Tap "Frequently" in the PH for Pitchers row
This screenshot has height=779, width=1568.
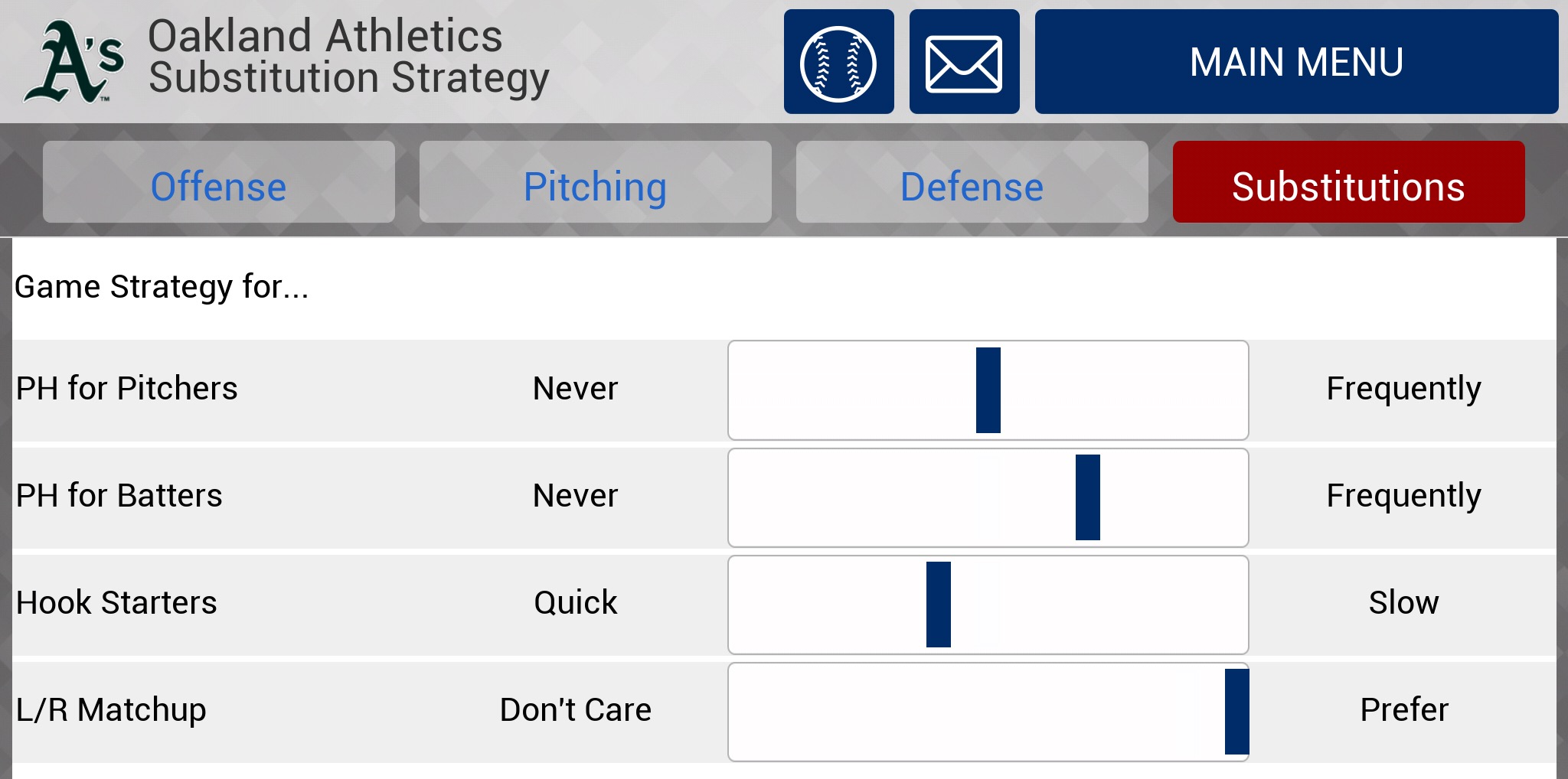(1403, 389)
